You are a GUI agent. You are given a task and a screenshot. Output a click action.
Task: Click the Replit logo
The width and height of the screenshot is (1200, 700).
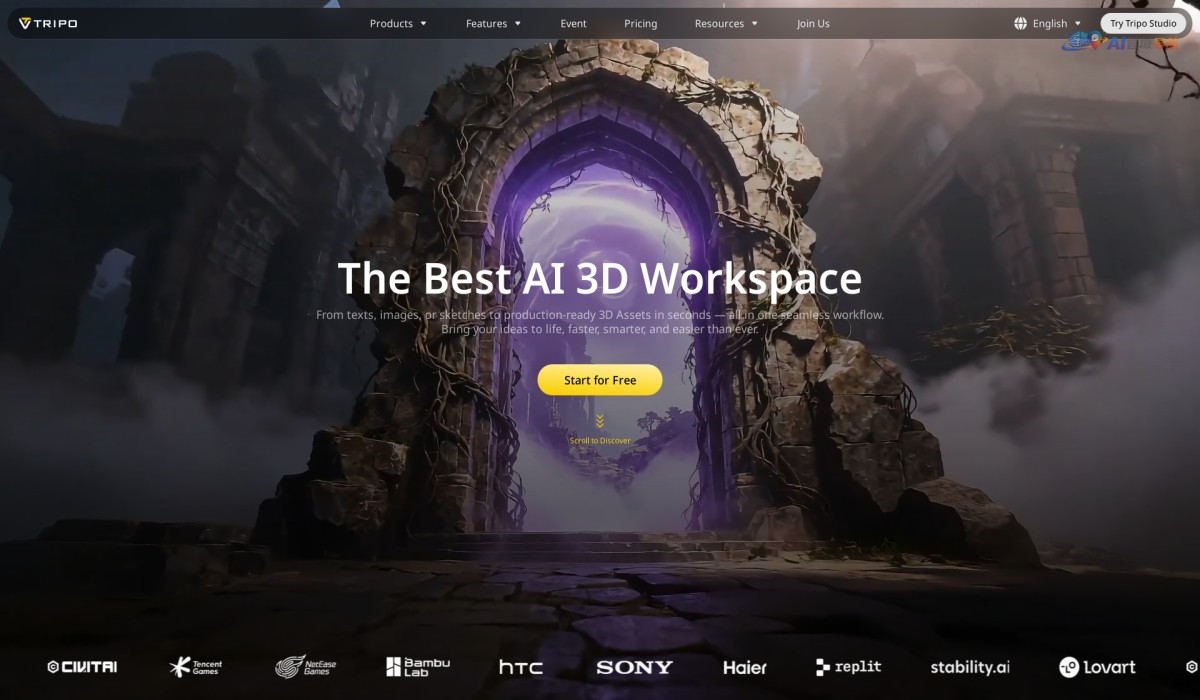(x=848, y=667)
